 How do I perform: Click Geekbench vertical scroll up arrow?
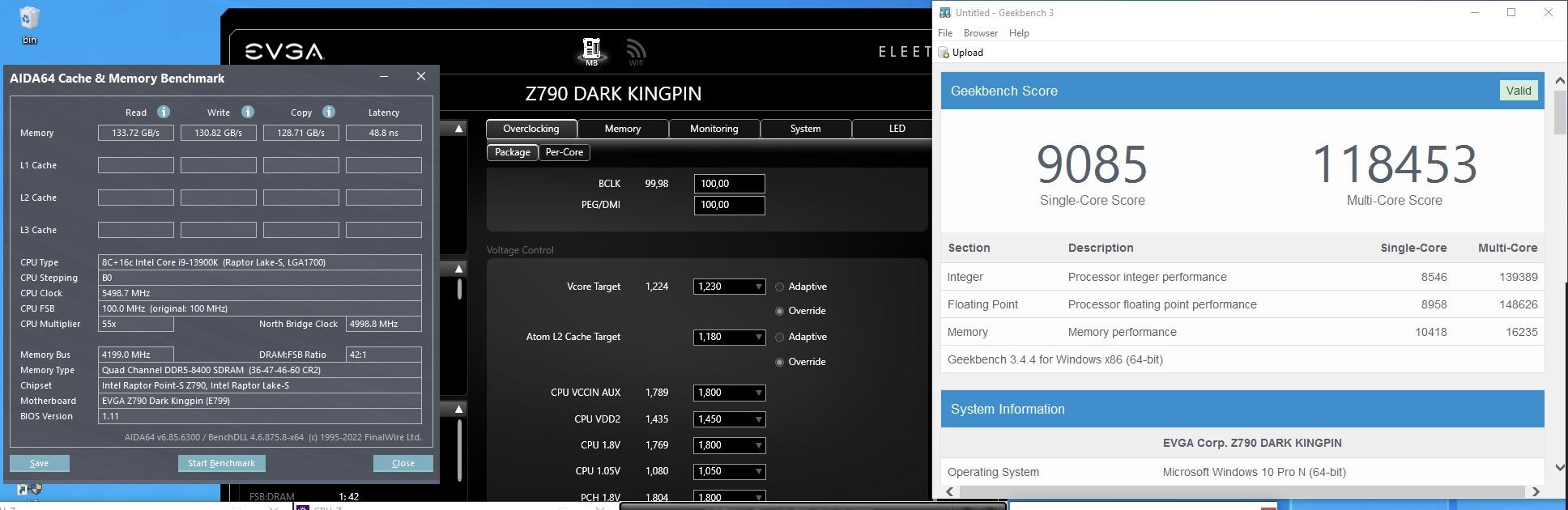(x=1560, y=81)
